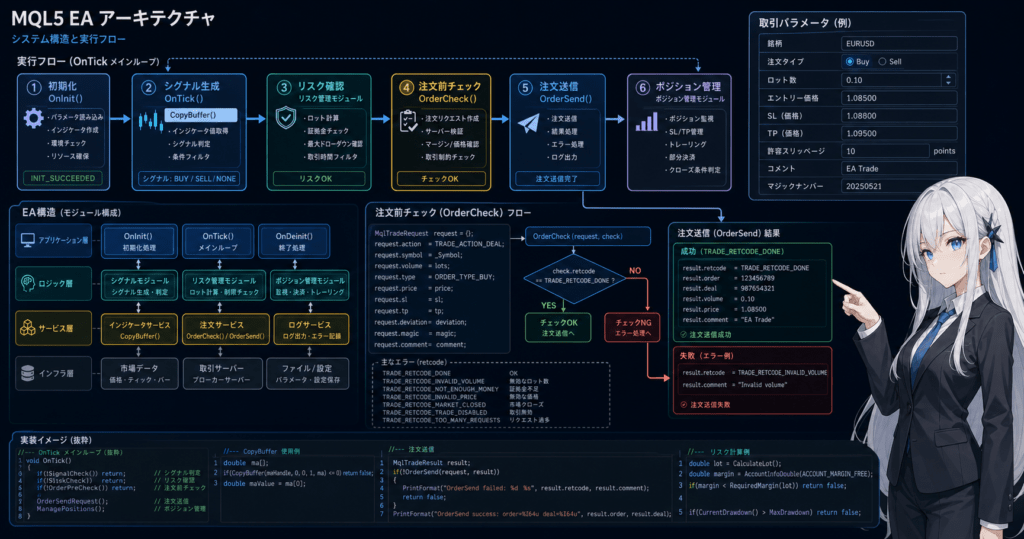Click the gear icon in 初期化 step
Screen dimensions: 1024x539
(33, 118)
